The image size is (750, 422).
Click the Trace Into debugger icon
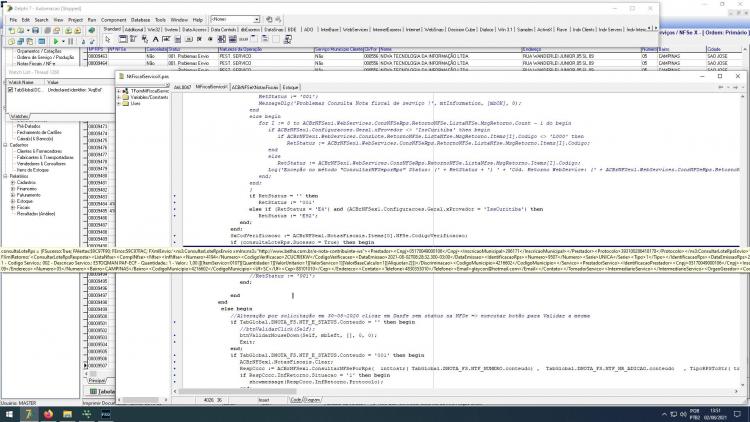(83, 42)
